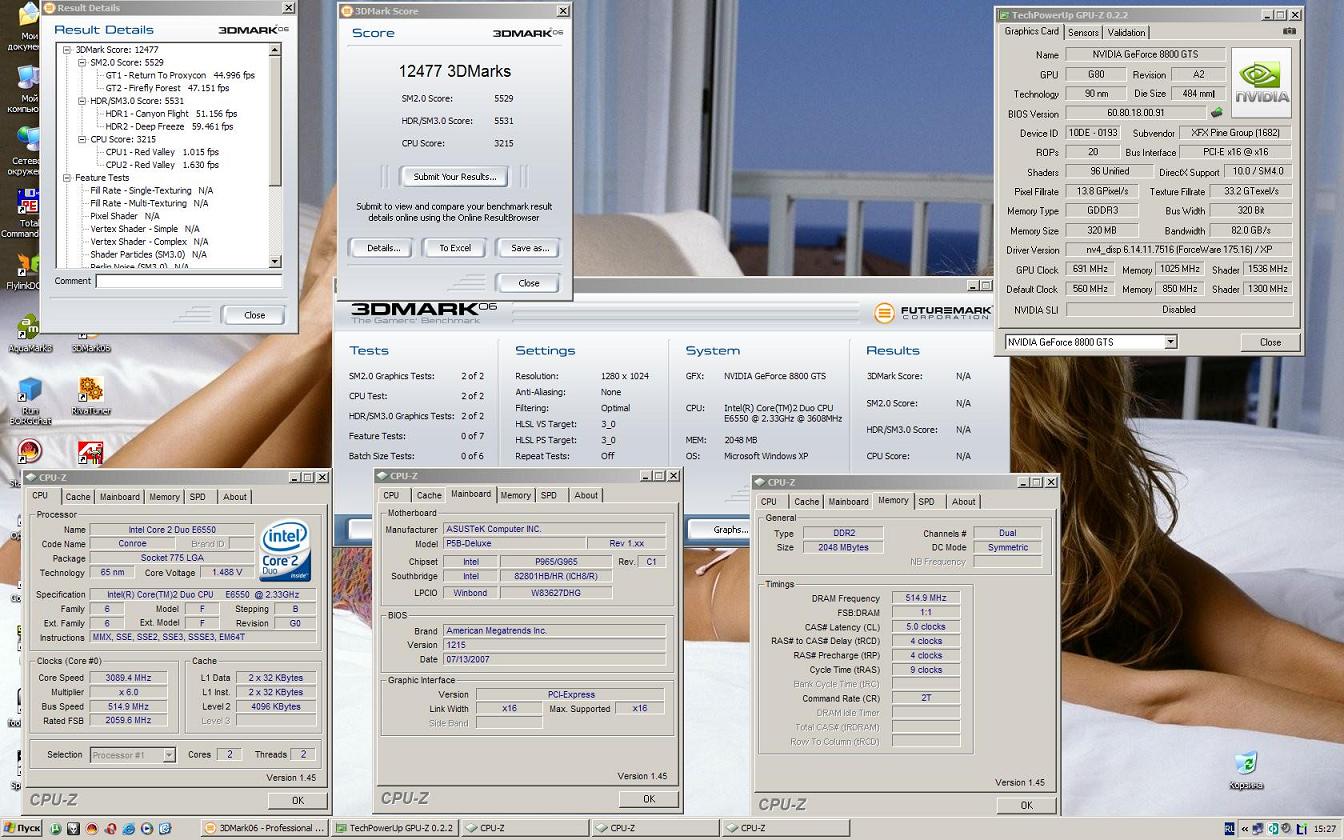Click the DRAM Frequency 514.9 MHz value
Screen dimensions: 1344x840
[x=926, y=598]
